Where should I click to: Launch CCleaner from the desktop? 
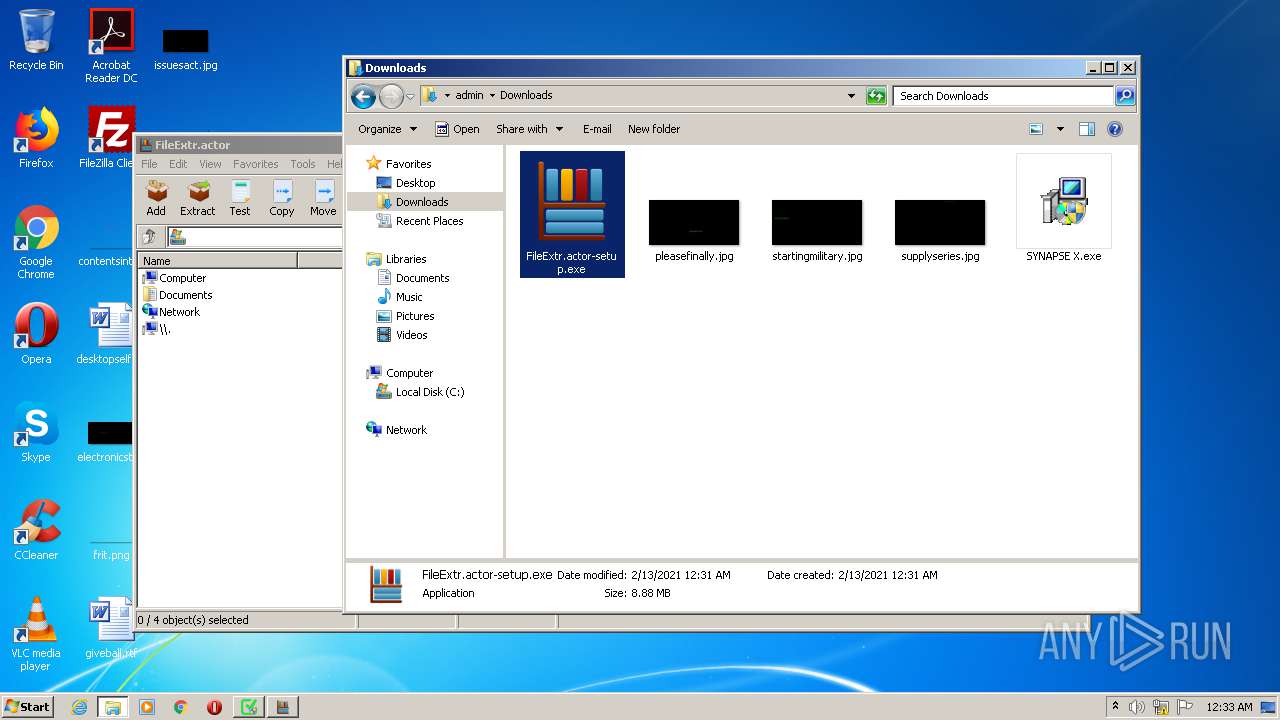(36, 530)
